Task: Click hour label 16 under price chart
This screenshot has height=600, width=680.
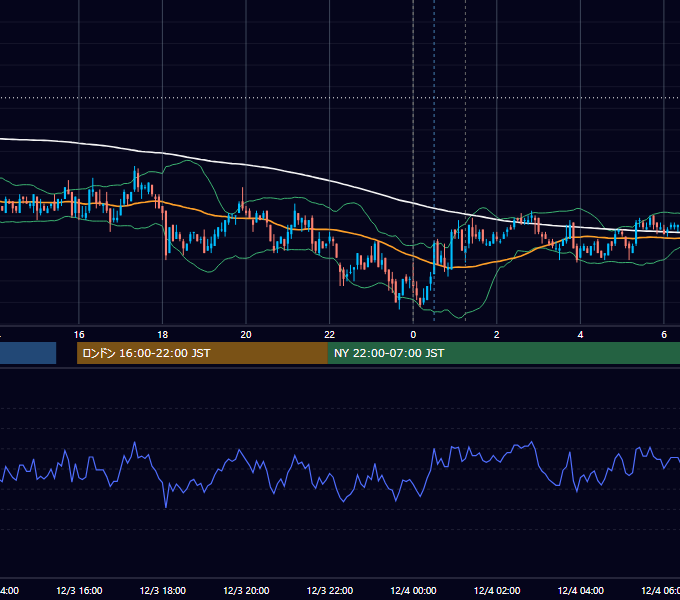Action: coord(79,335)
